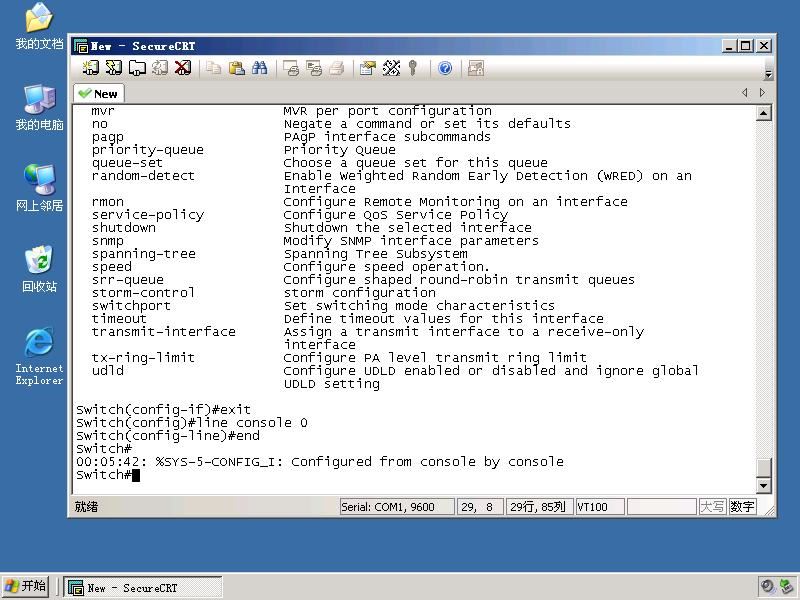Minimize the SecureCRT window
Viewport: 800px width, 600px height.
click(730, 46)
